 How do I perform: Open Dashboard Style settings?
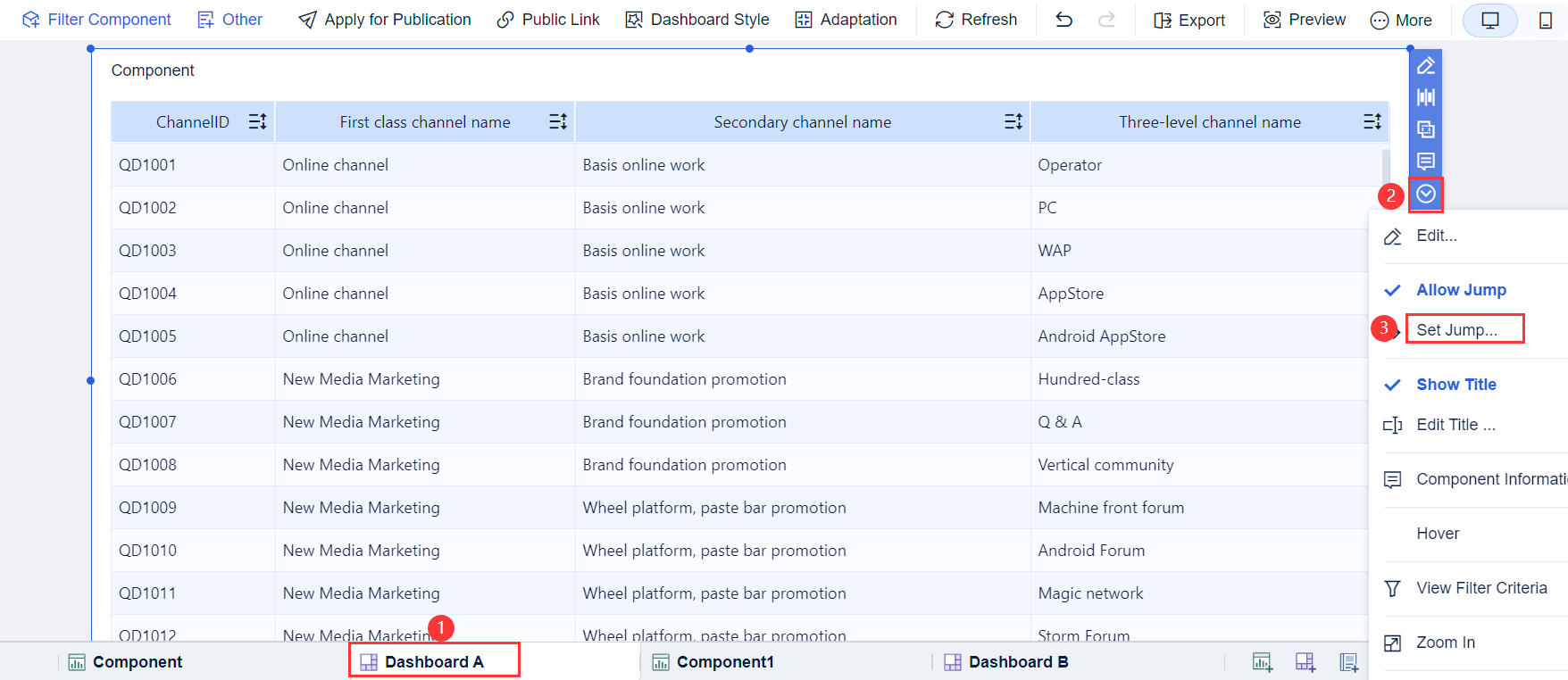click(697, 20)
